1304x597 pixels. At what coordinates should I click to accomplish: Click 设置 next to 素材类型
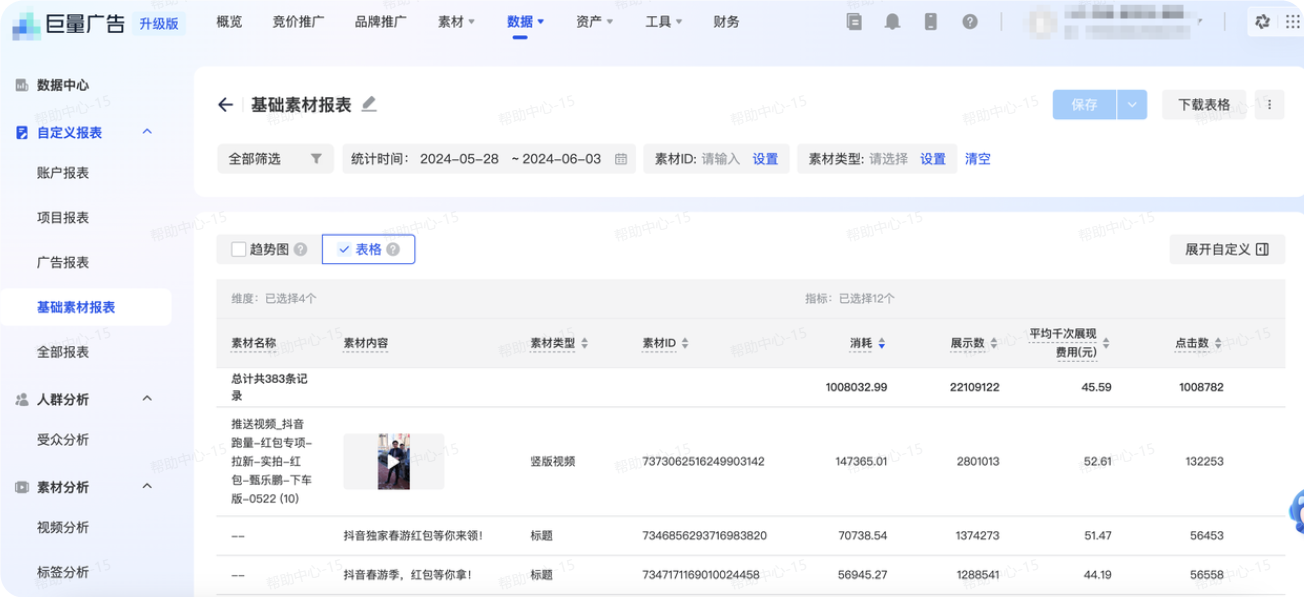pyautogui.click(x=933, y=159)
